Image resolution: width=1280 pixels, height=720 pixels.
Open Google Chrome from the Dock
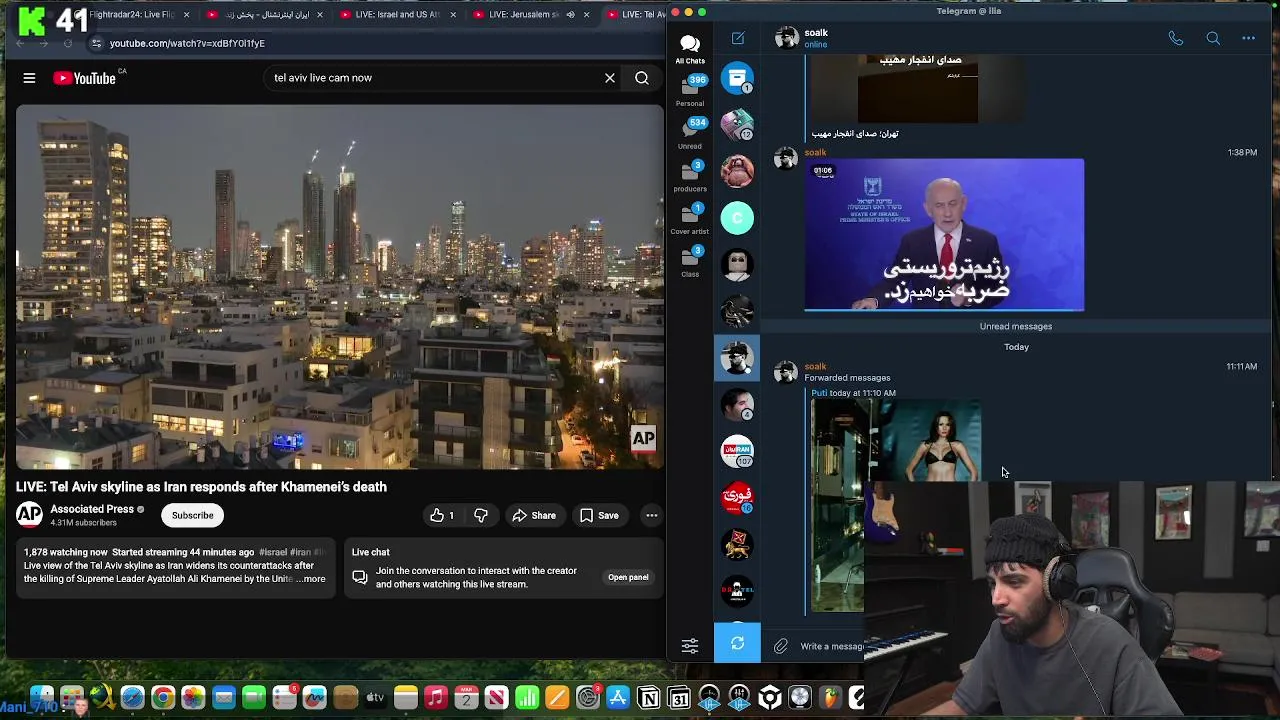[163, 698]
